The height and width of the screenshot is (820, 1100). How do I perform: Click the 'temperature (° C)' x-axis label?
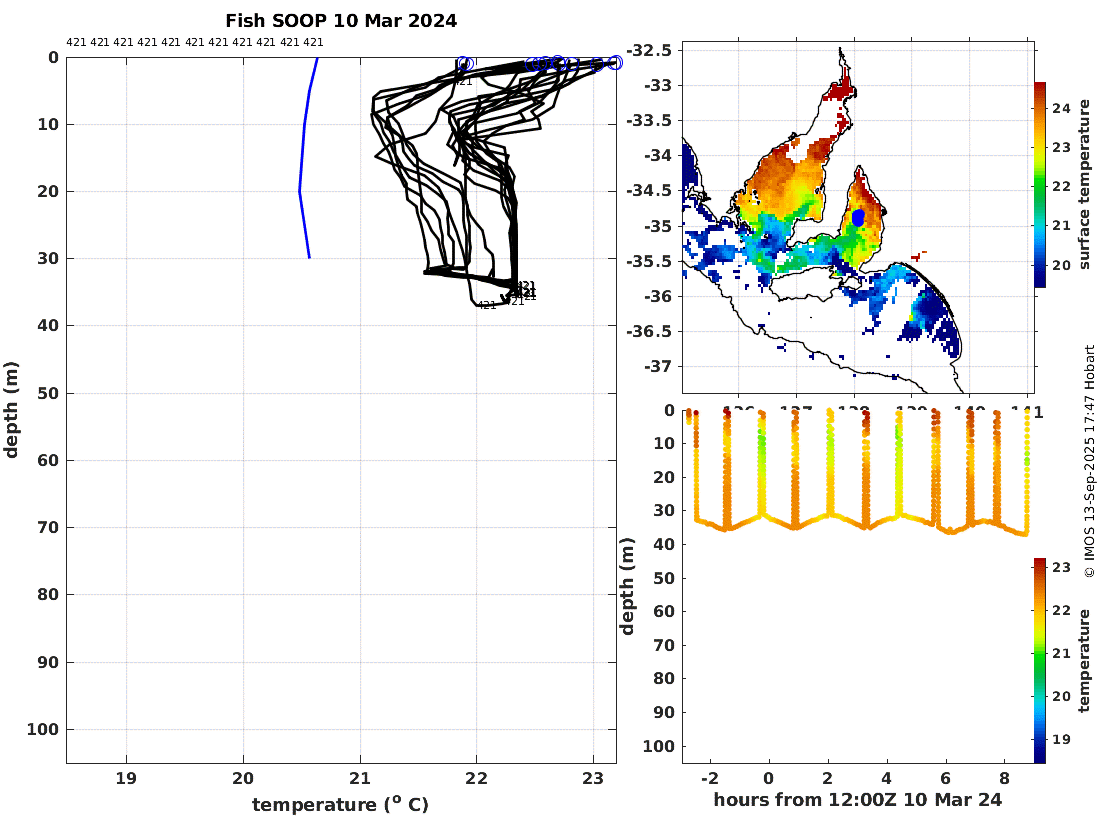click(340, 805)
